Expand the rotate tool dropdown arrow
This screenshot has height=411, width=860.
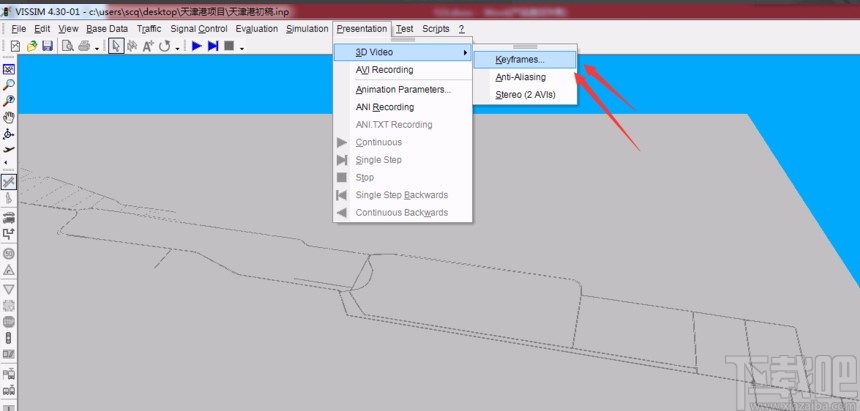tap(178, 48)
